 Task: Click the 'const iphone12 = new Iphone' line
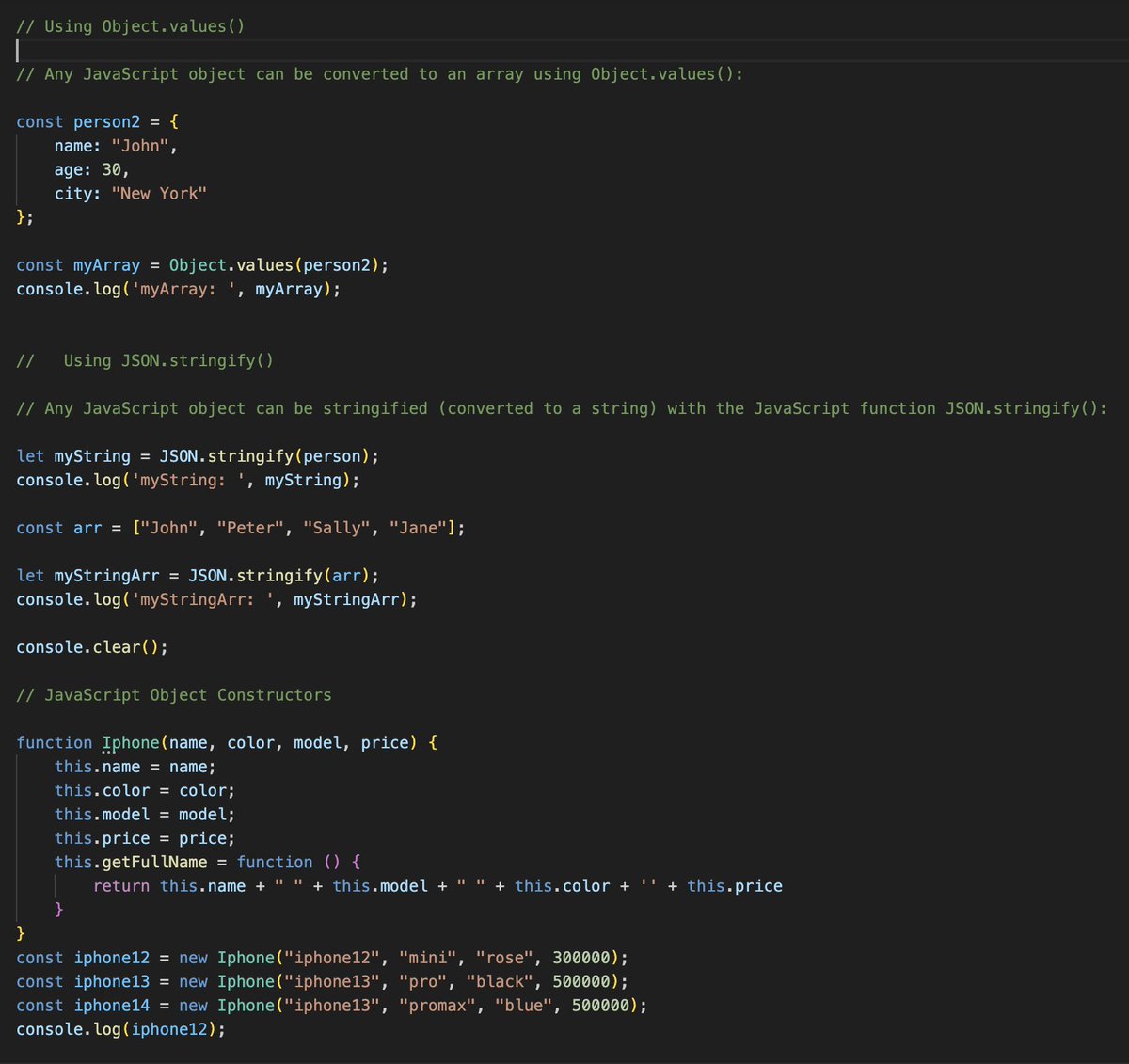tap(322, 958)
